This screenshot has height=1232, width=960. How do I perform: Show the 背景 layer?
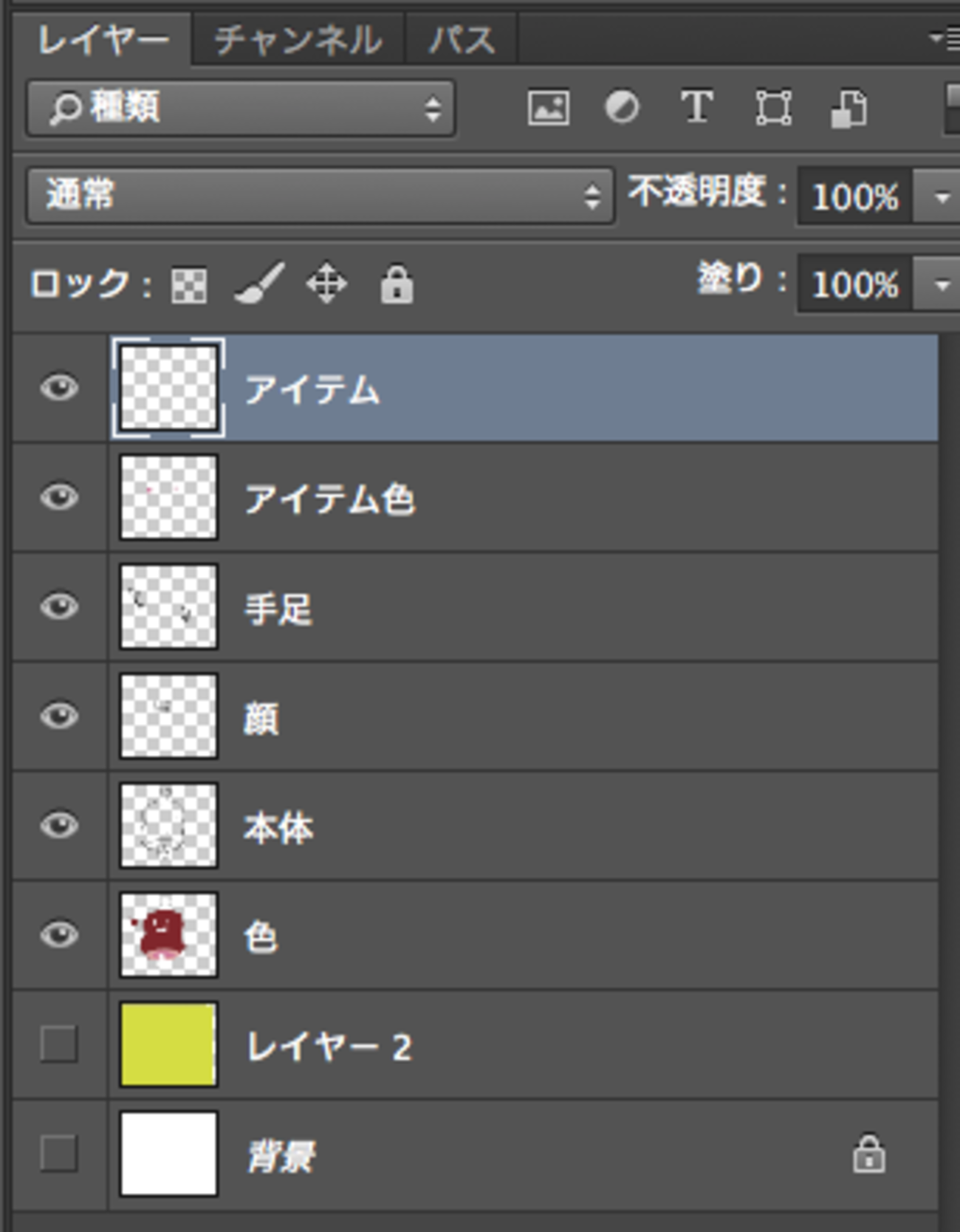click(59, 1153)
